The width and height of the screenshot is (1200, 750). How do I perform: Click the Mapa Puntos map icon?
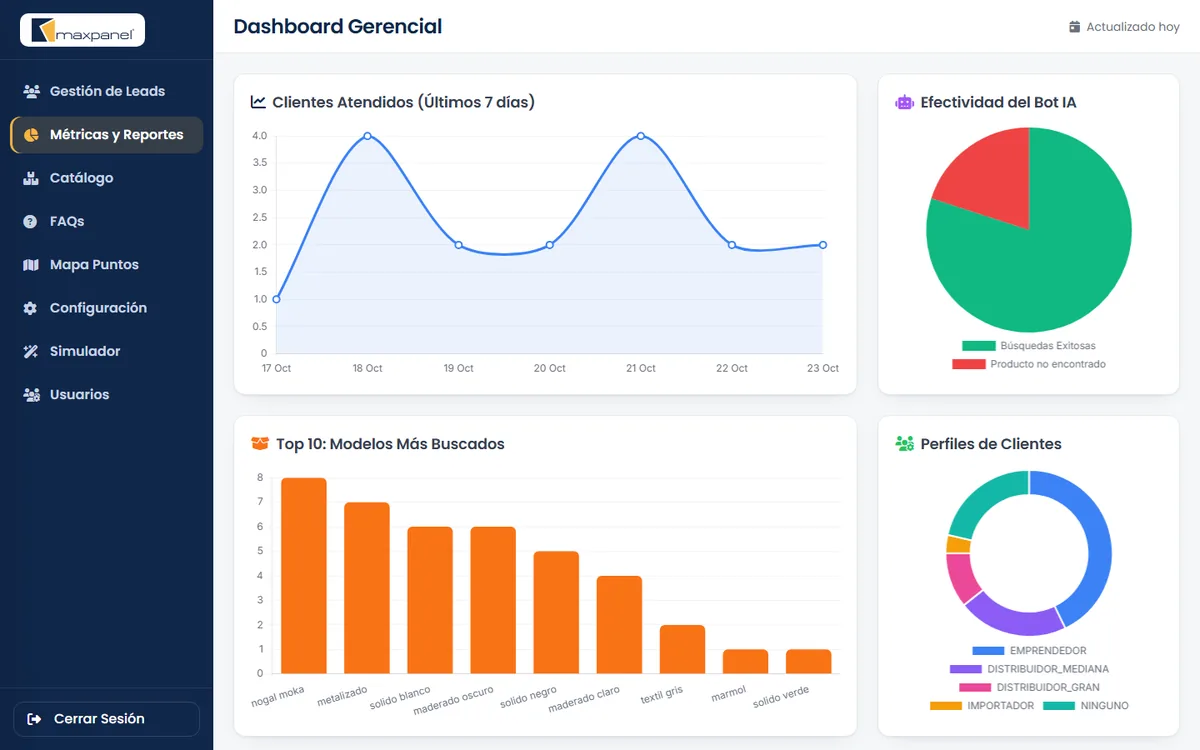pyautogui.click(x=30, y=265)
